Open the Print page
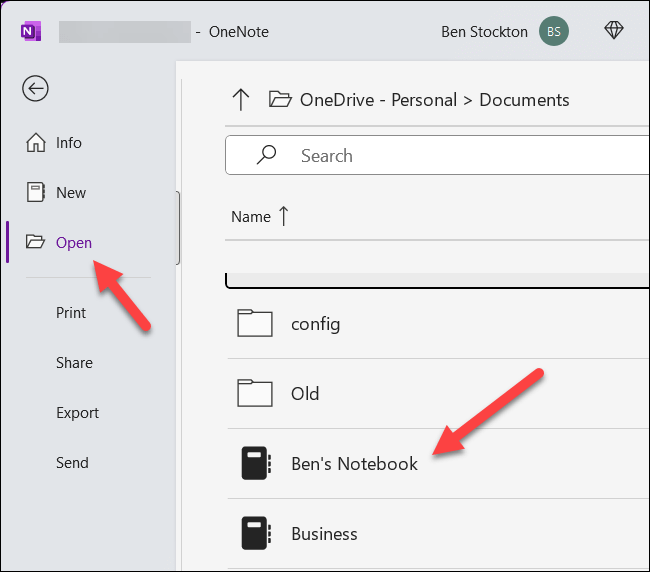This screenshot has width=650, height=572. (71, 313)
